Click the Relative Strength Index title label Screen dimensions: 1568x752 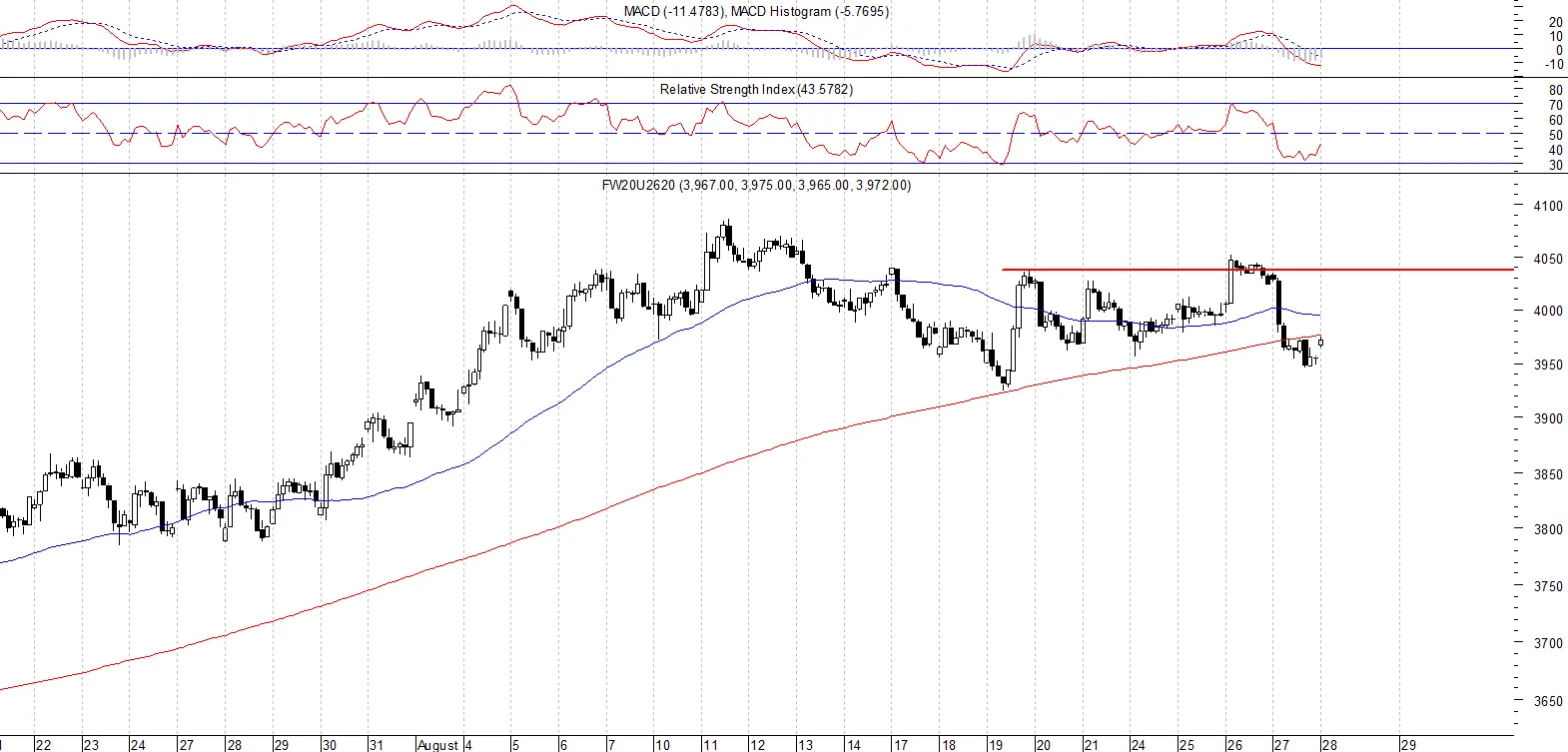756,89
